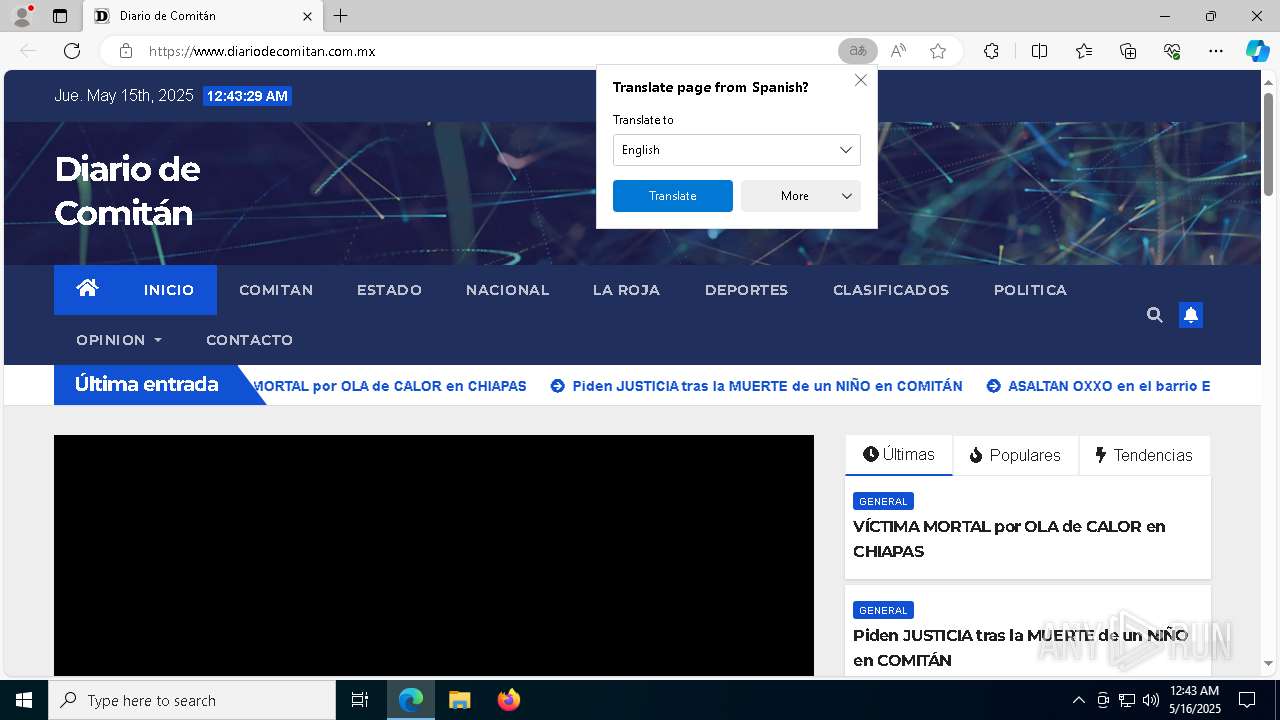View site information lock icon

pyautogui.click(x=126, y=51)
